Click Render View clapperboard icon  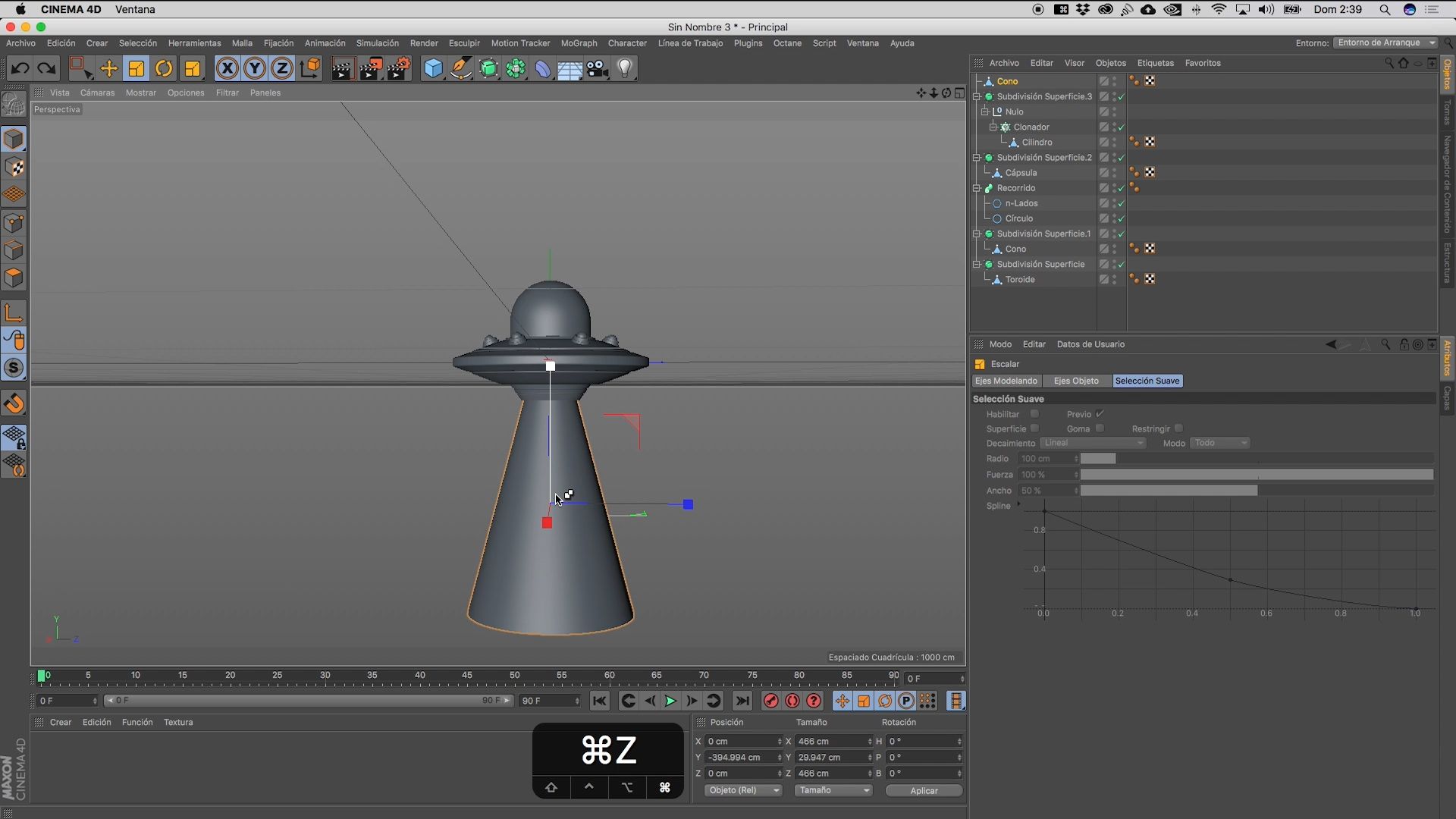point(343,68)
